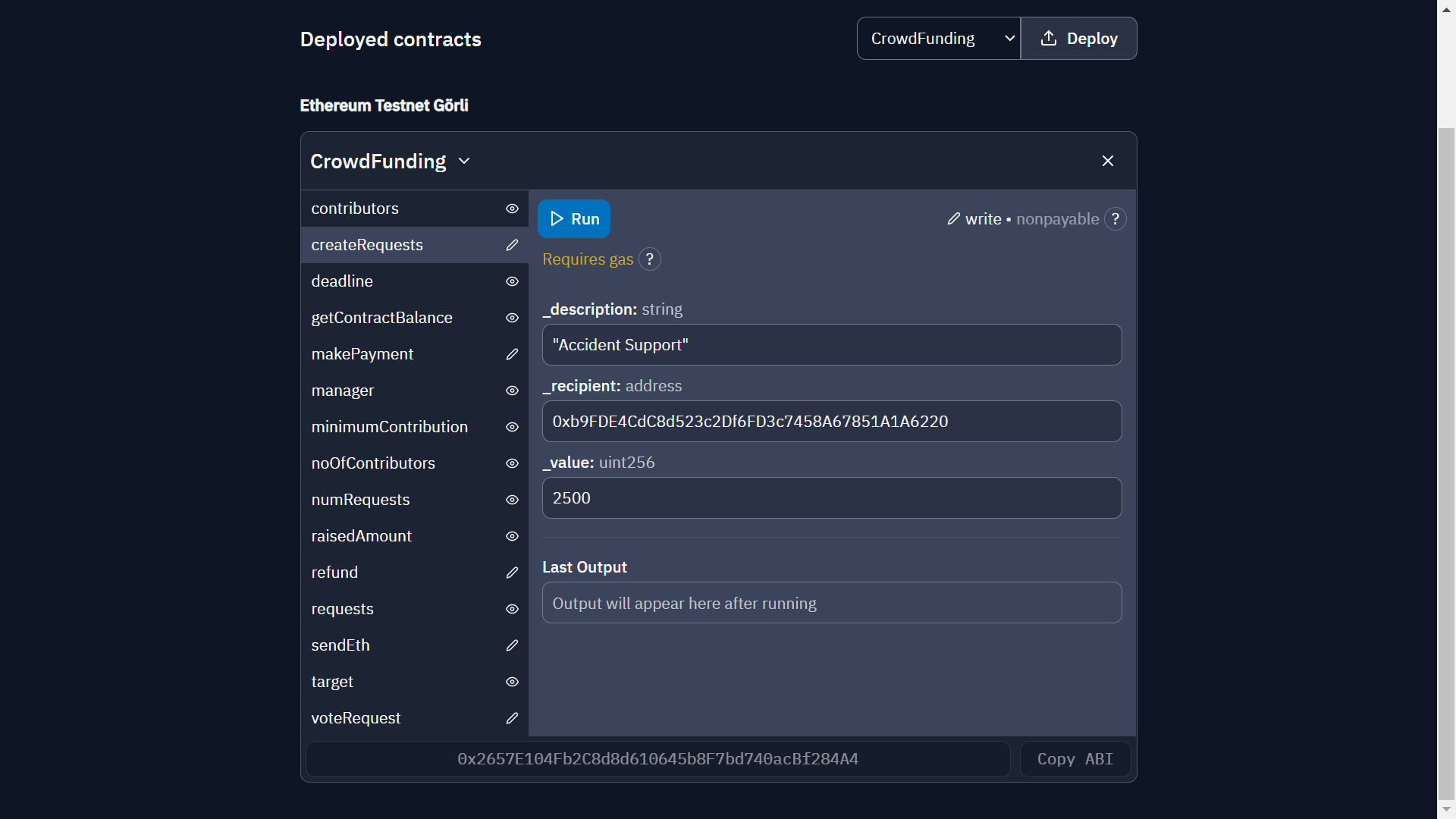Image resolution: width=1456 pixels, height=819 pixels.
Task: Open the CrowdFunding contract selector dropdown
Action: (938, 39)
